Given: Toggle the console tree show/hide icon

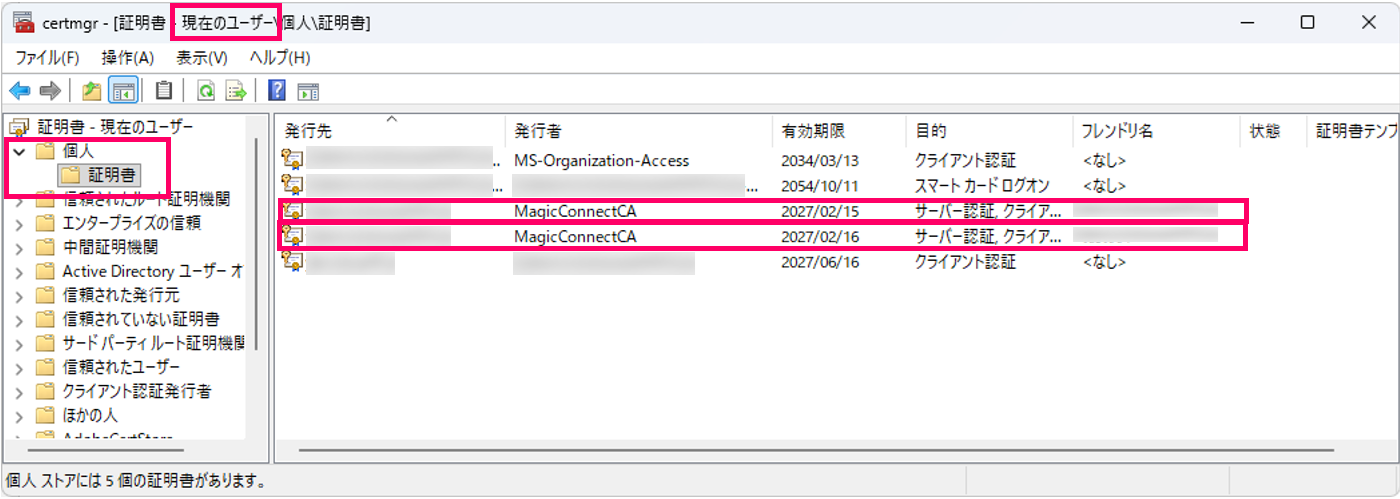Looking at the screenshot, I should pyautogui.click(x=123, y=92).
